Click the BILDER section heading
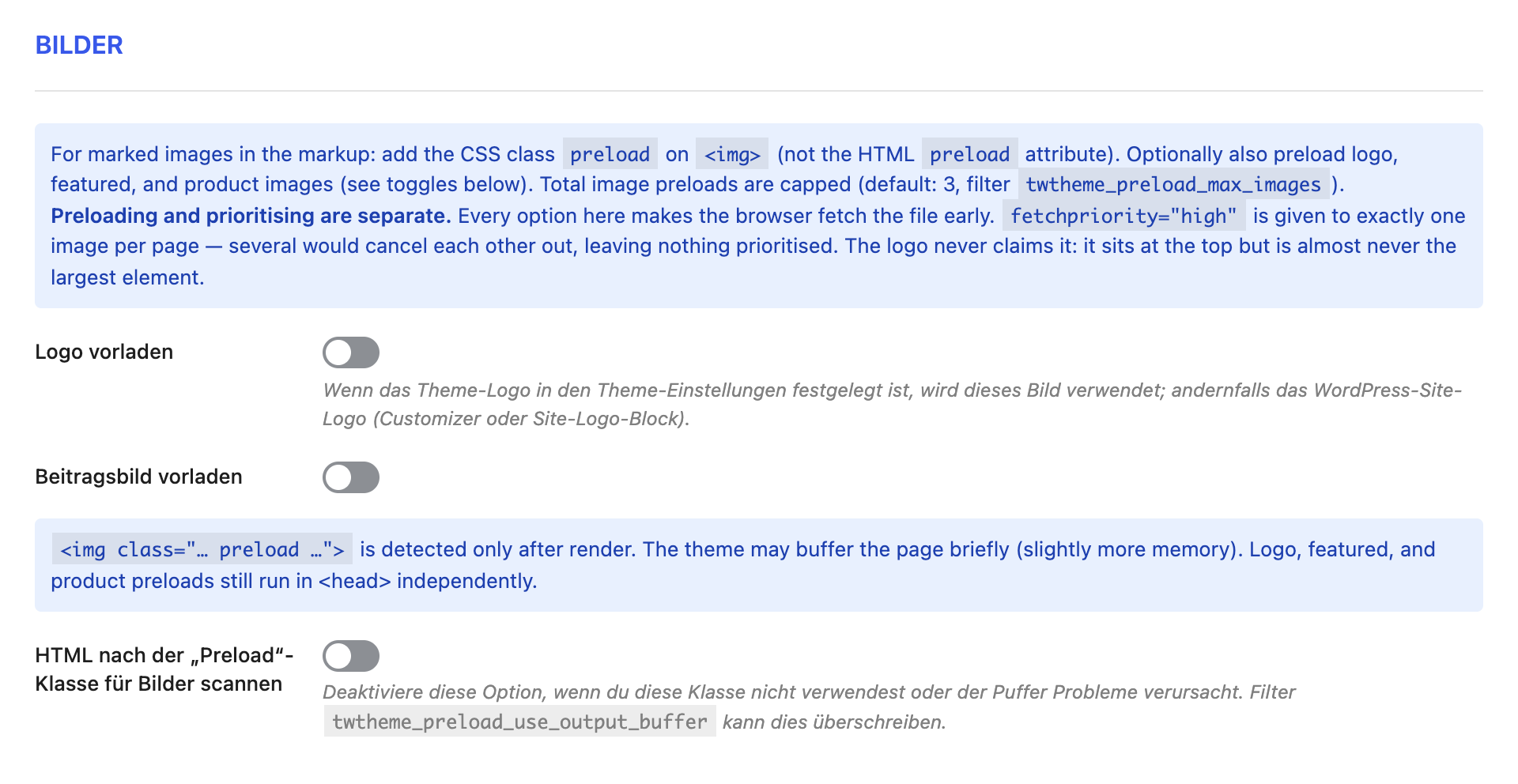Screen dimensions: 1518x784 [x=79, y=45]
